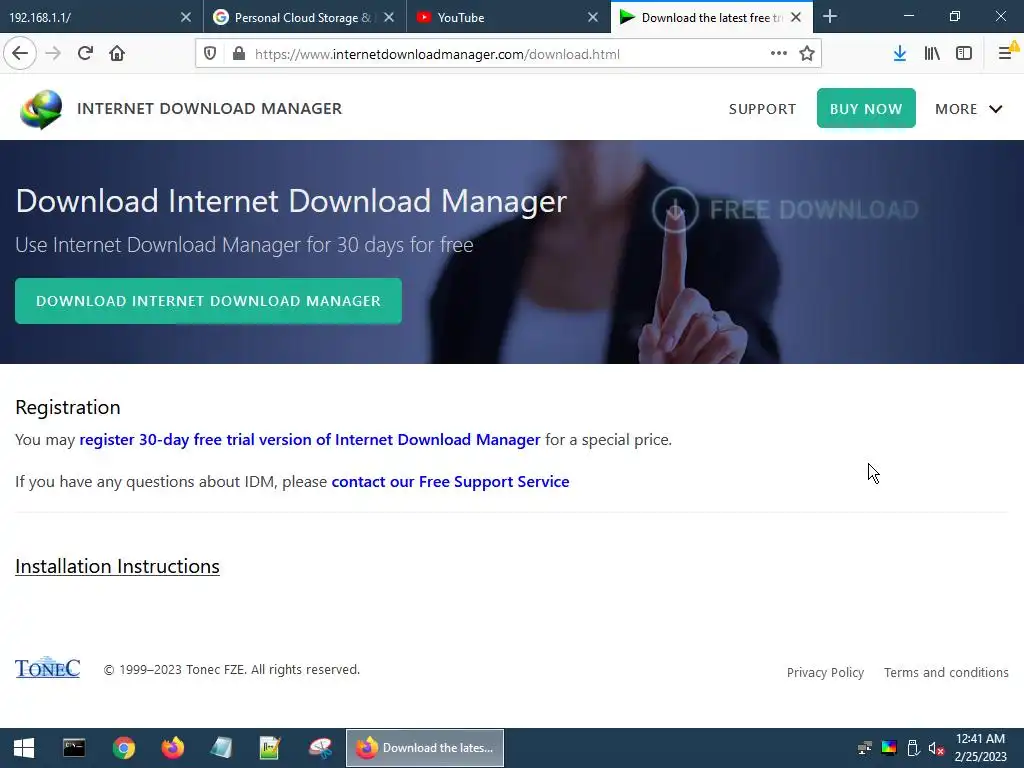Click the network status tray icon
Image resolution: width=1024 pixels, height=768 pixels.
[865, 748]
